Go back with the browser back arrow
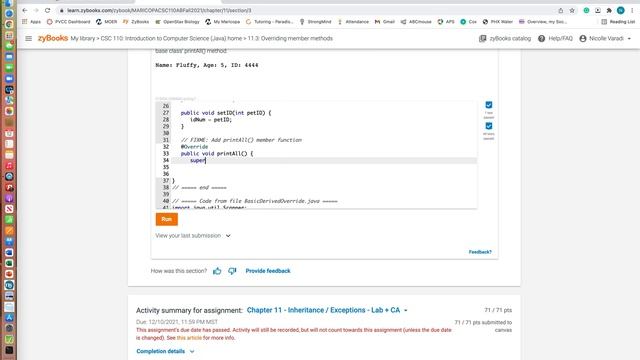Image resolution: width=640 pixels, height=360 pixels. (25, 10)
